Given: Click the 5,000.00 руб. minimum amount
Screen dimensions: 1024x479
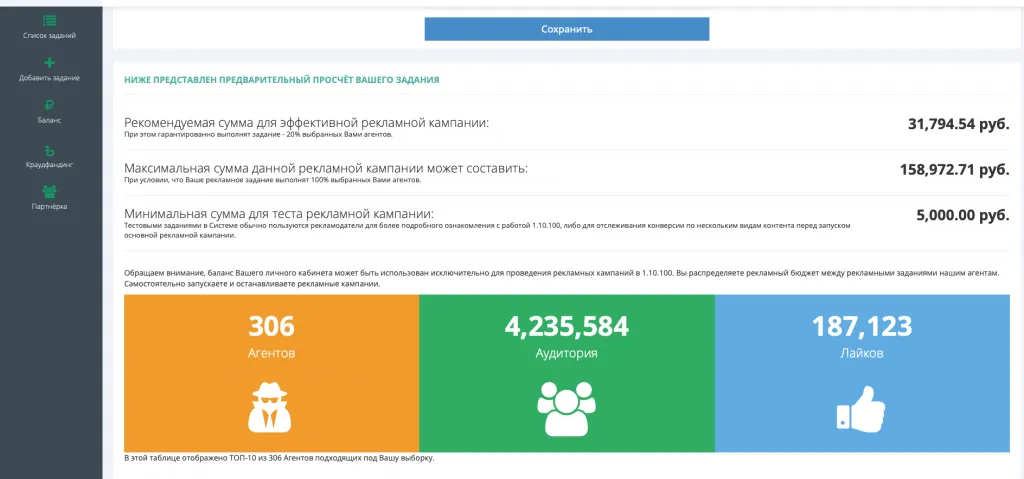Looking at the screenshot, I should 963,215.
